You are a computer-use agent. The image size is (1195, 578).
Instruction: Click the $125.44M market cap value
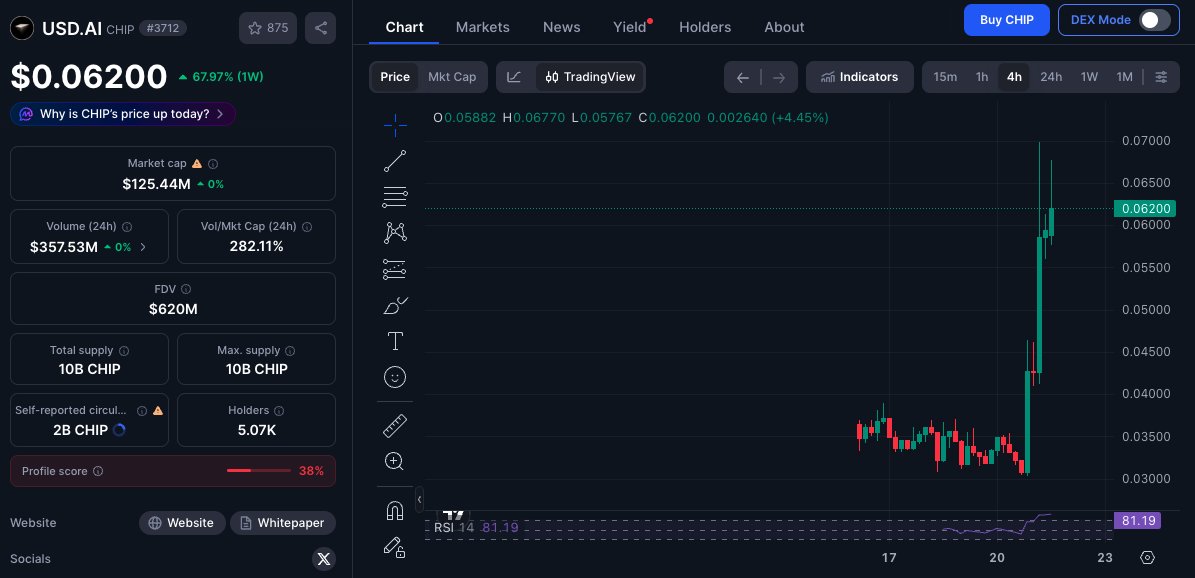tap(156, 184)
